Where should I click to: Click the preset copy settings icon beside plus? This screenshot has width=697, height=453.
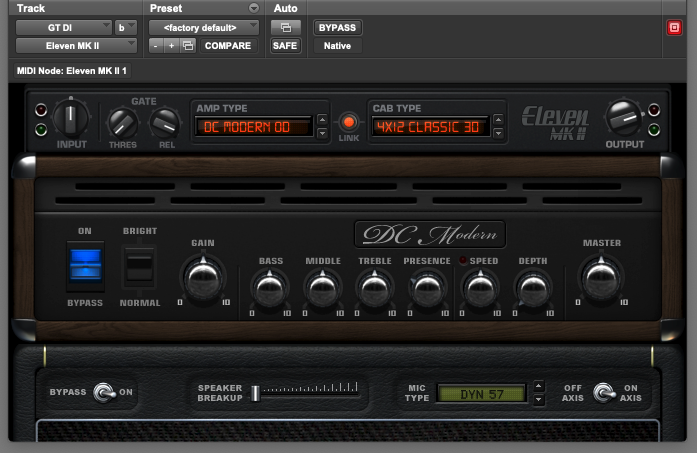188,46
